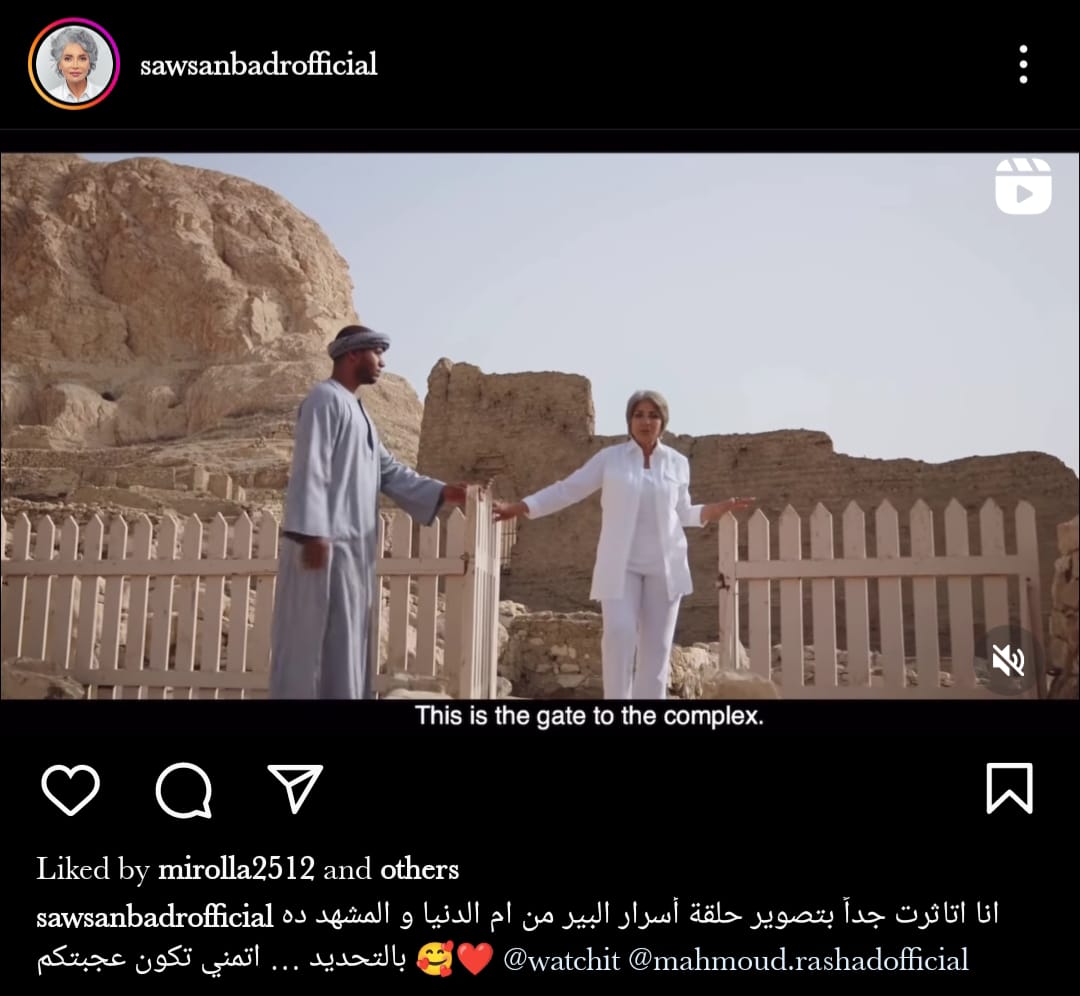
Task: Tap the woman in white in the video
Action: [639, 544]
